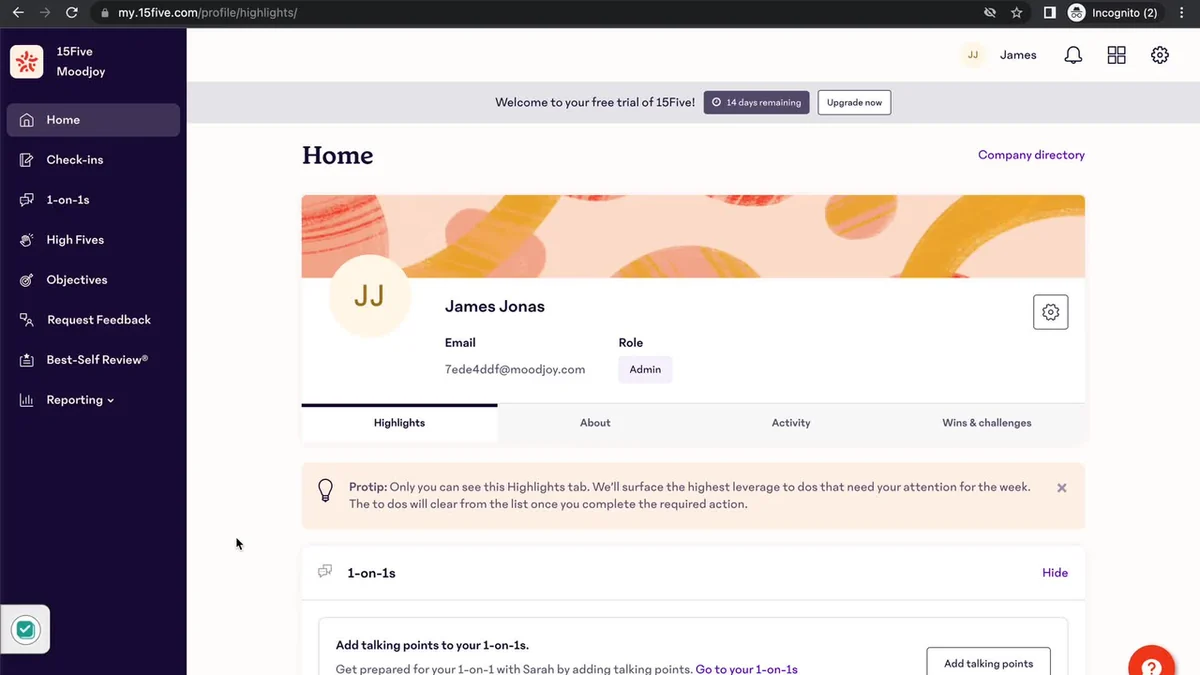The width and height of the screenshot is (1200, 675).
Task: Open notifications bell
Action: coord(1073,55)
